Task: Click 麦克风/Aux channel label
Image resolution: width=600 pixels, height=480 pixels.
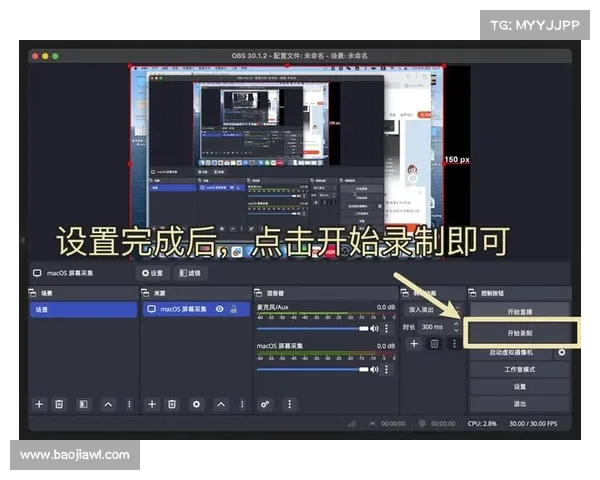Action: 272,307
